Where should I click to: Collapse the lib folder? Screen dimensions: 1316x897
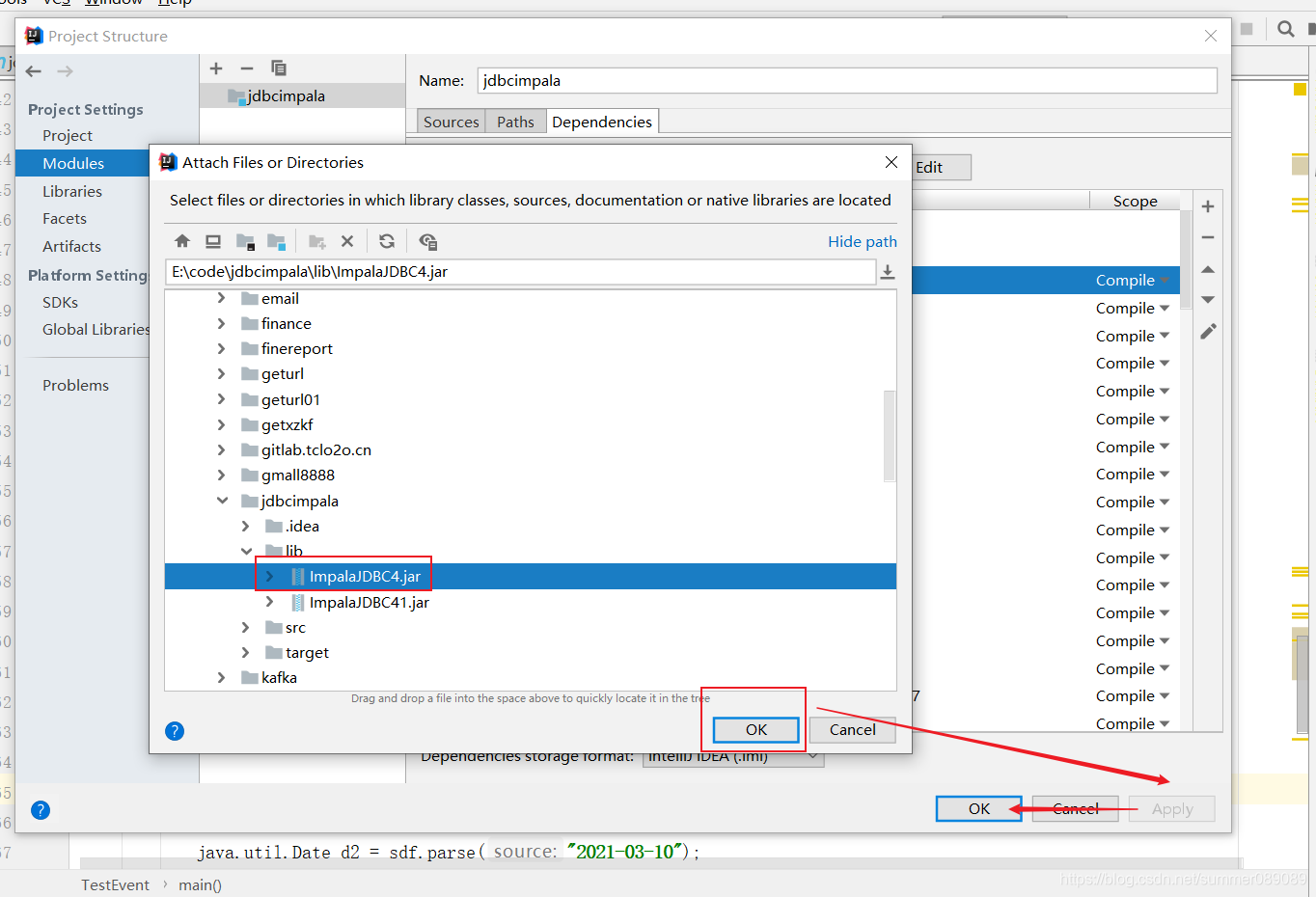pos(246,551)
